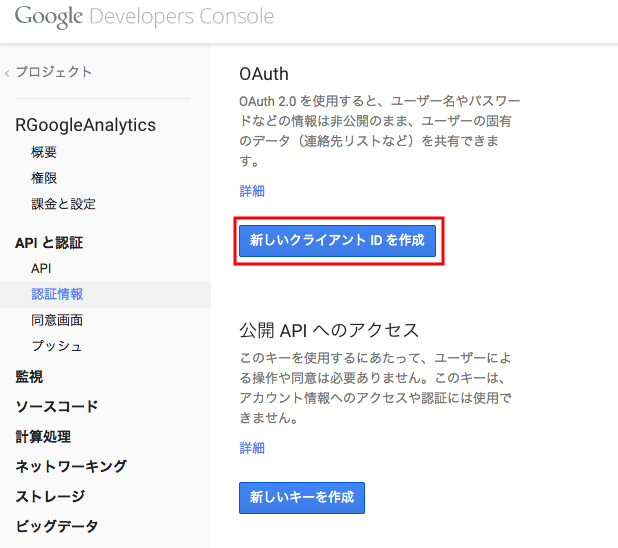
Task: Open プッシュ in the sidebar
Action: pyautogui.click(x=57, y=346)
